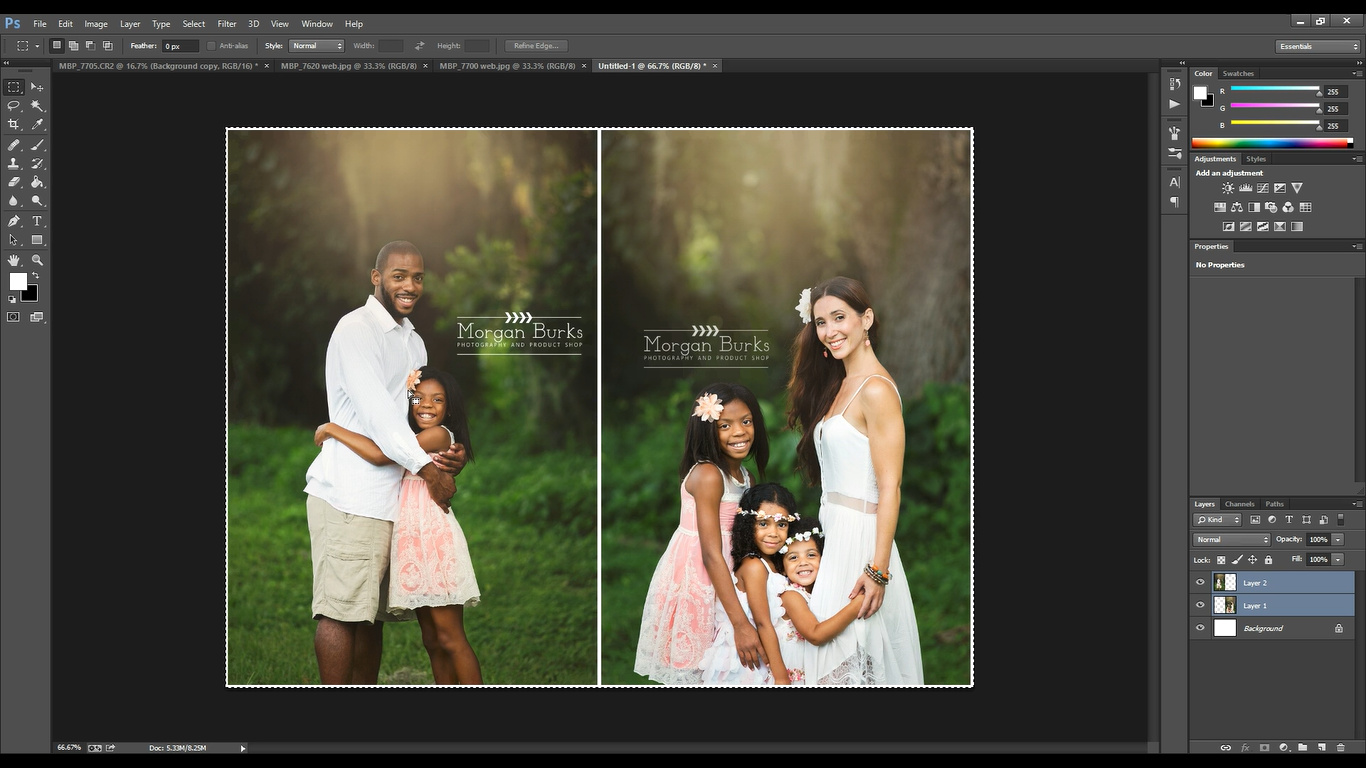
Task: Hide Layer 1 visibility eye
Action: 1200,605
